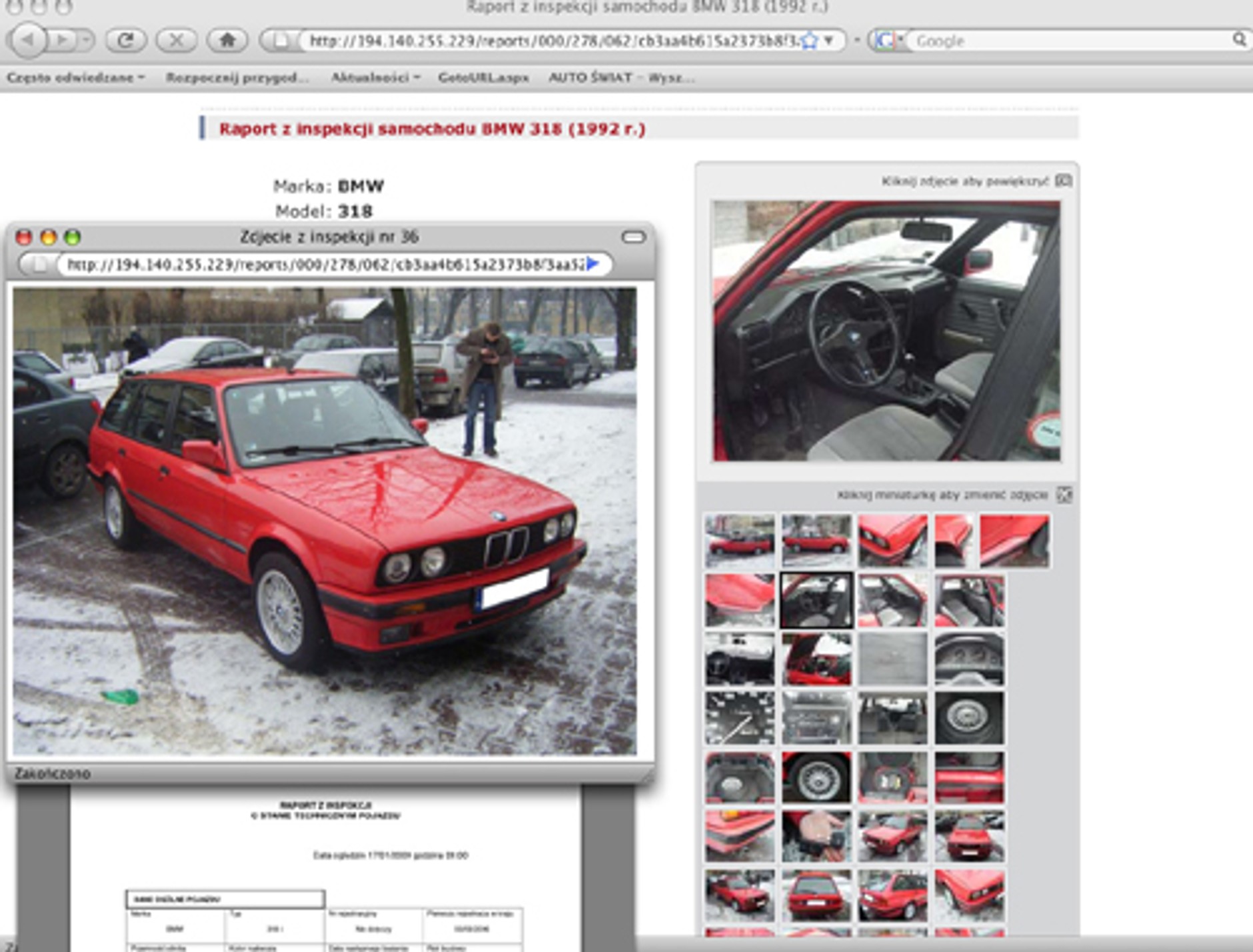
Task: Toggle the popup window toolbar pill button
Action: point(633,237)
